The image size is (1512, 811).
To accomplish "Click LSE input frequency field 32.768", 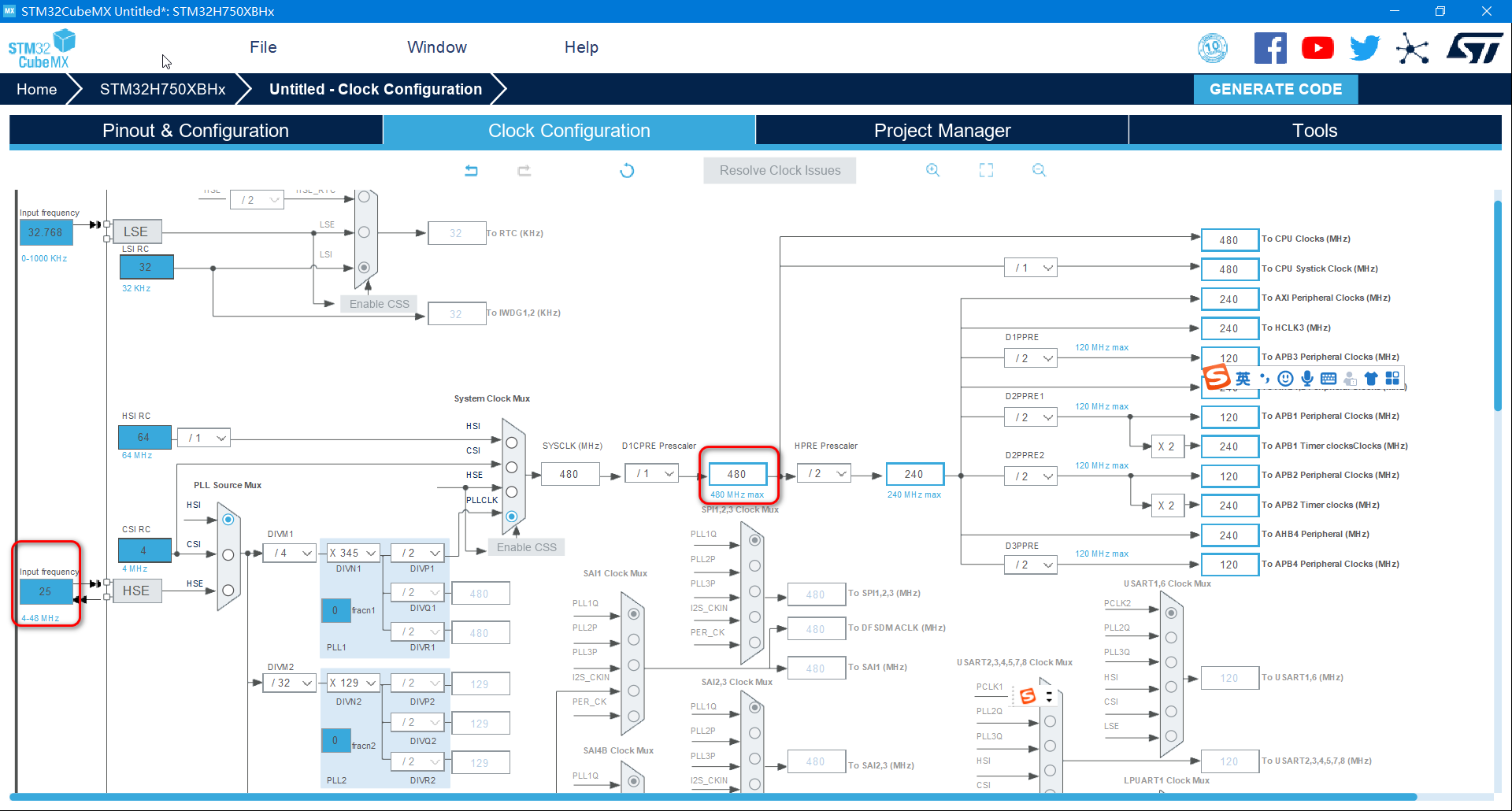I will 46,232.
